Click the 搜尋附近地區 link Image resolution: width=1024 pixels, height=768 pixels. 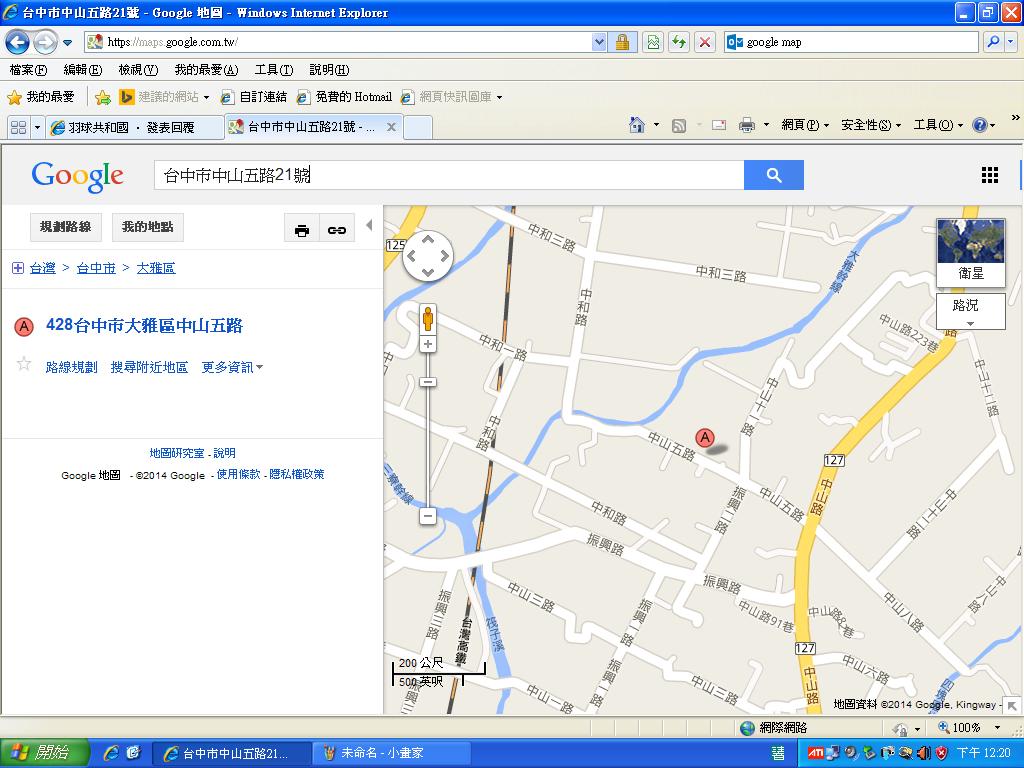click(x=149, y=368)
